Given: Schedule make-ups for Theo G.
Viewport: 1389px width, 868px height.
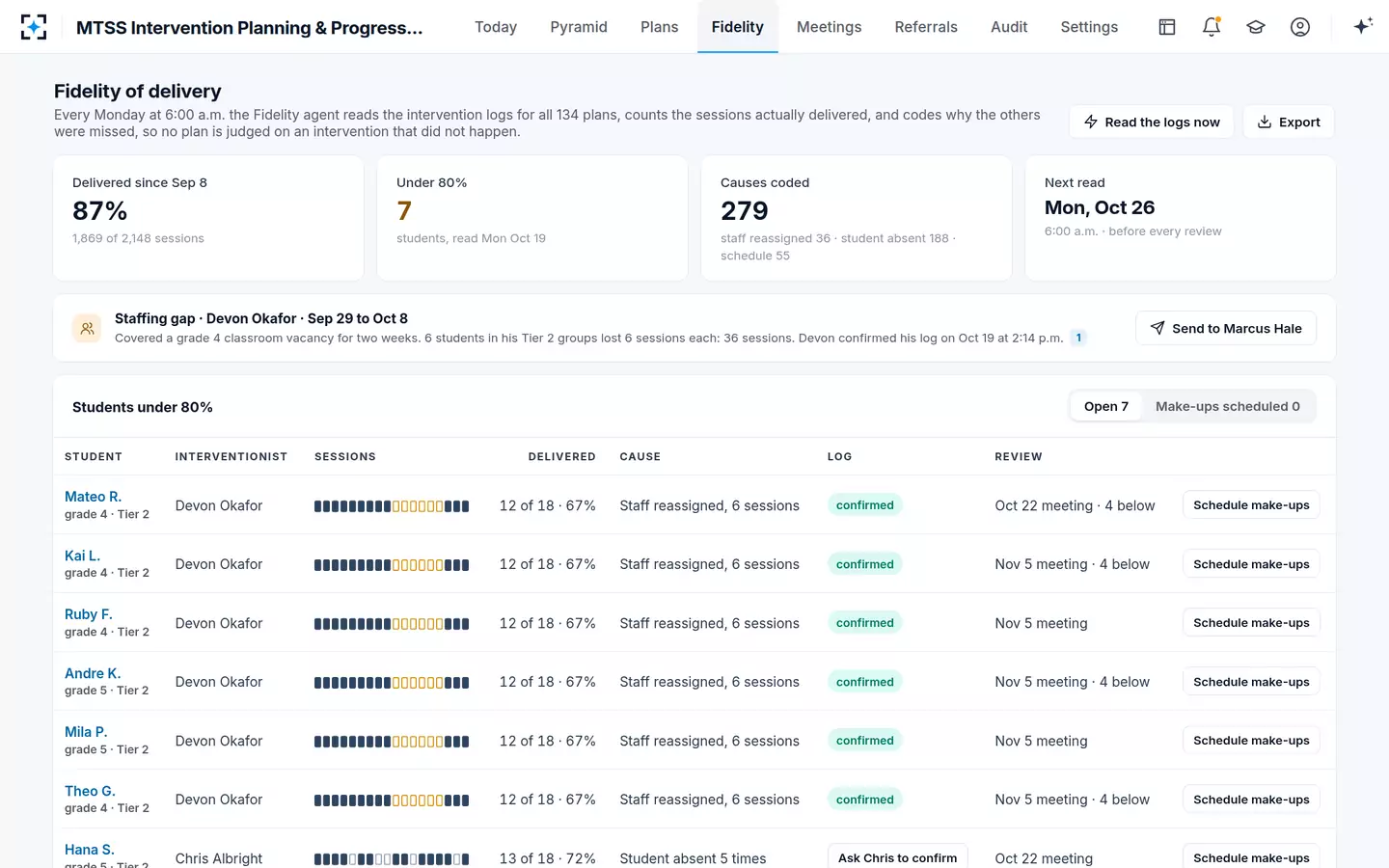Looking at the screenshot, I should click(1251, 800).
